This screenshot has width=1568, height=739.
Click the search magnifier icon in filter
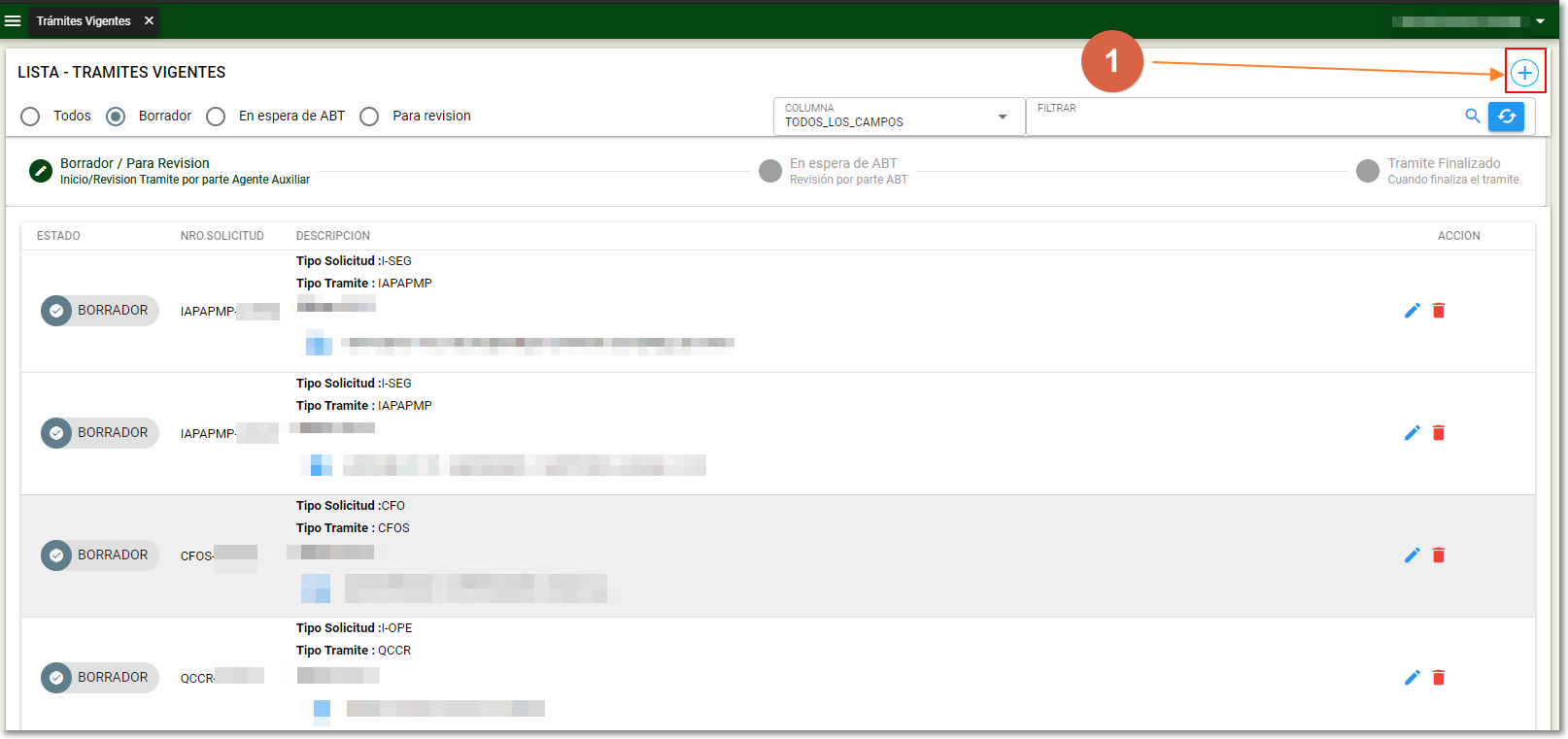(x=1472, y=117)
